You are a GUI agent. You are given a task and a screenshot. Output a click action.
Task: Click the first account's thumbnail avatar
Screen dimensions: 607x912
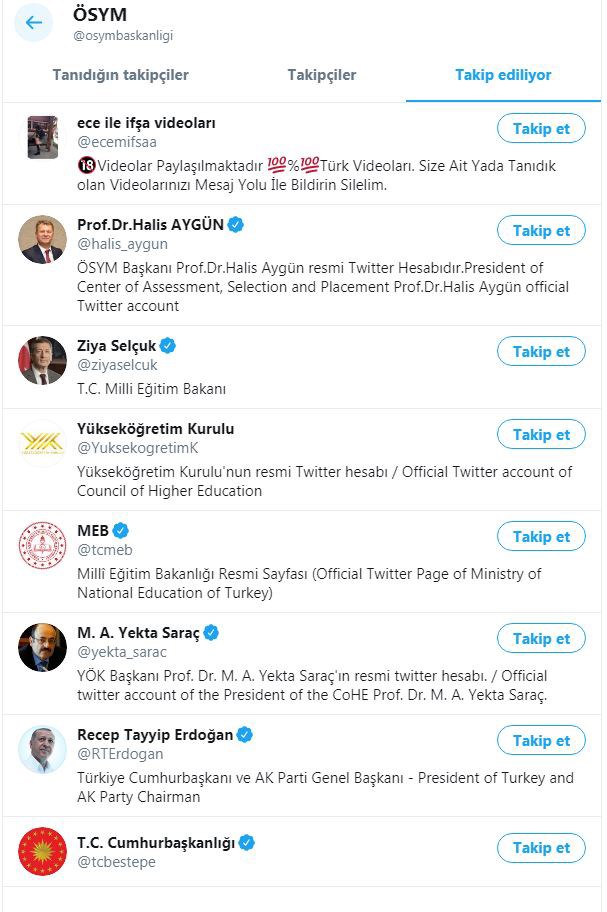pos(42,137)
